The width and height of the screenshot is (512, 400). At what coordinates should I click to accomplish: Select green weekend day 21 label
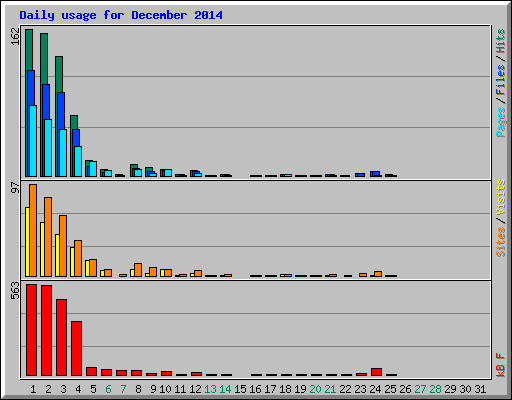pos(330,389)
